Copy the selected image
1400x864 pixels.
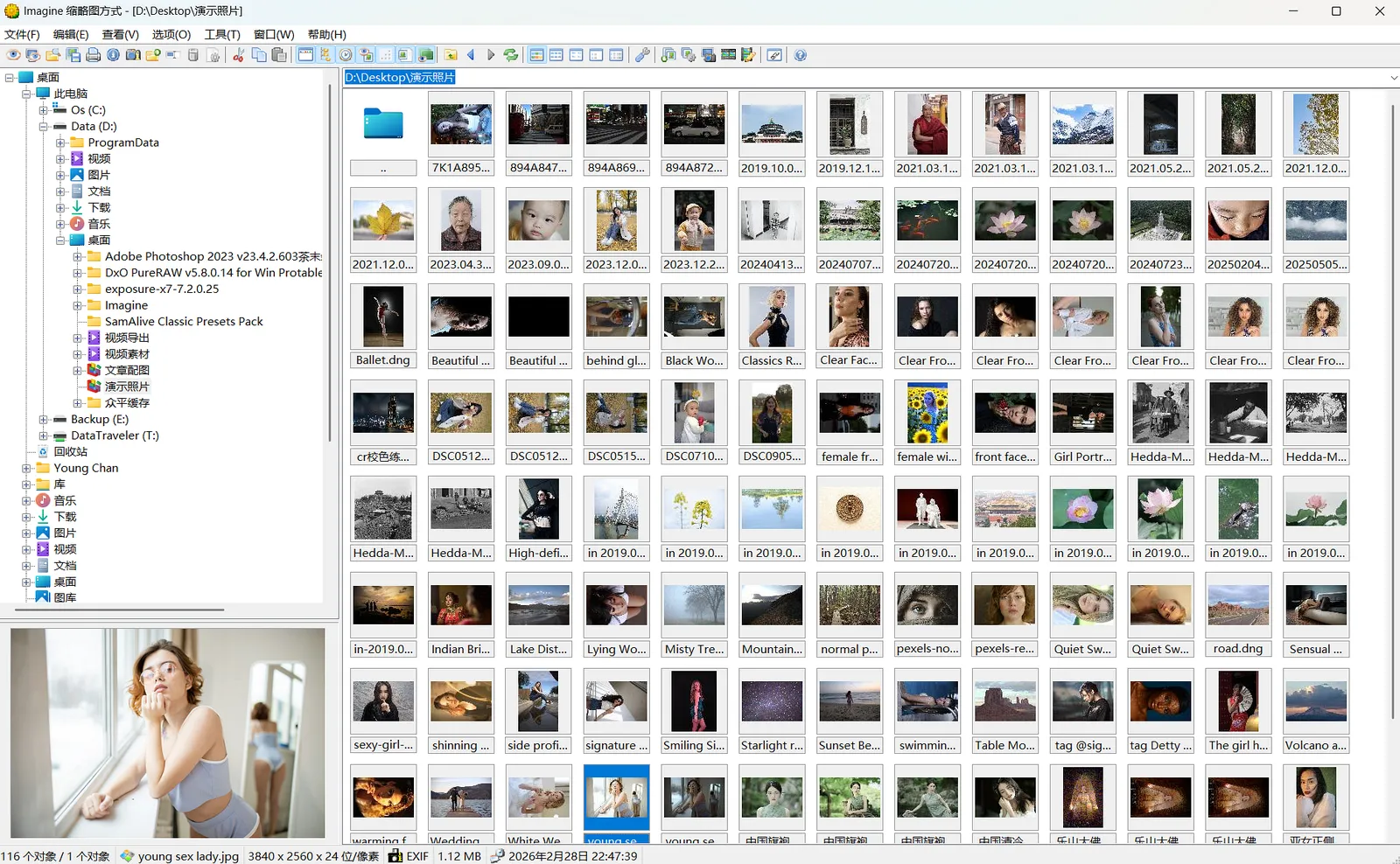coord(258,54)
